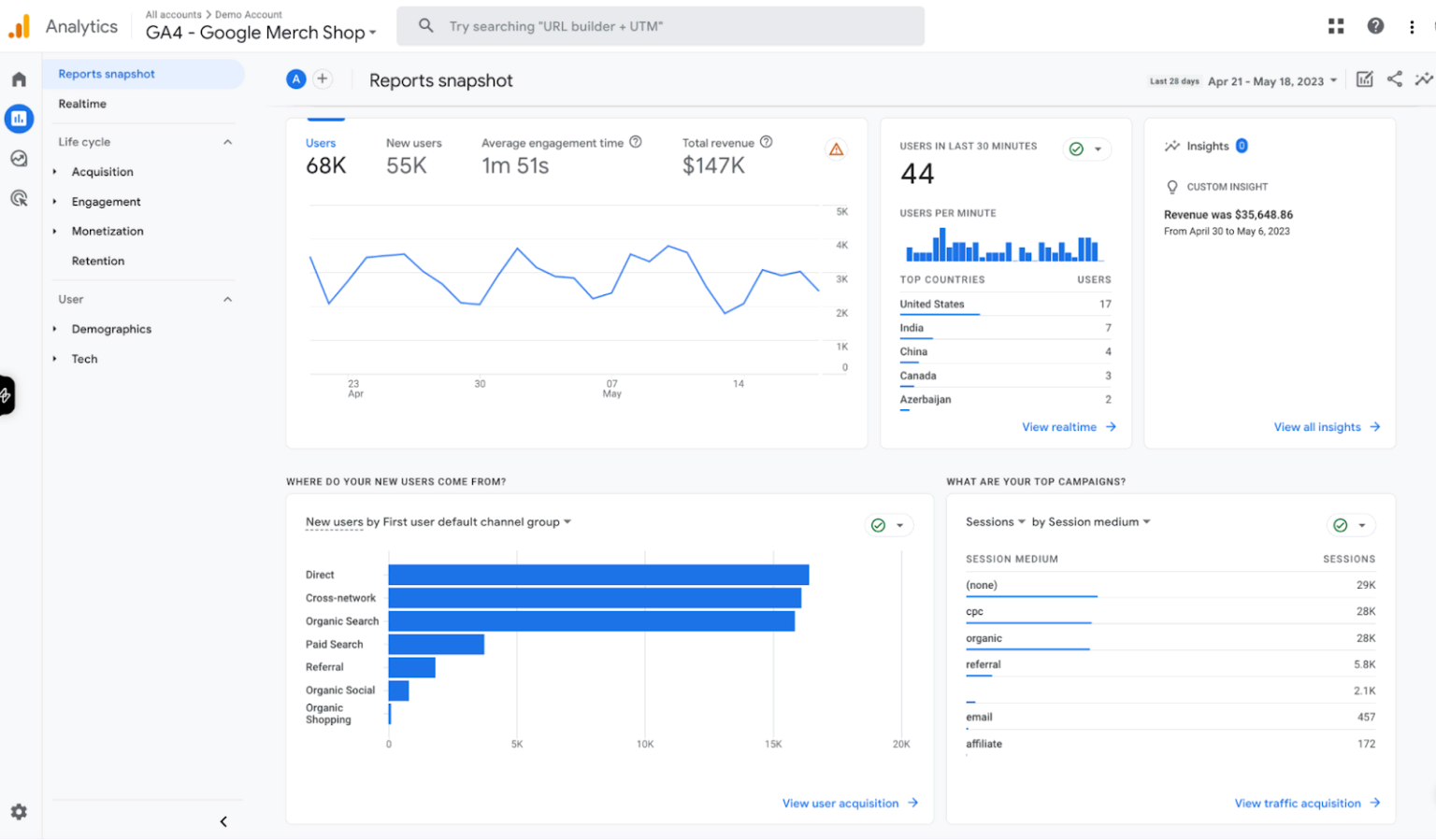Open Retention under Life cycle
The width and height of the screenshot is (1436, 840).
pyautogui.click(x=97, y=261)
